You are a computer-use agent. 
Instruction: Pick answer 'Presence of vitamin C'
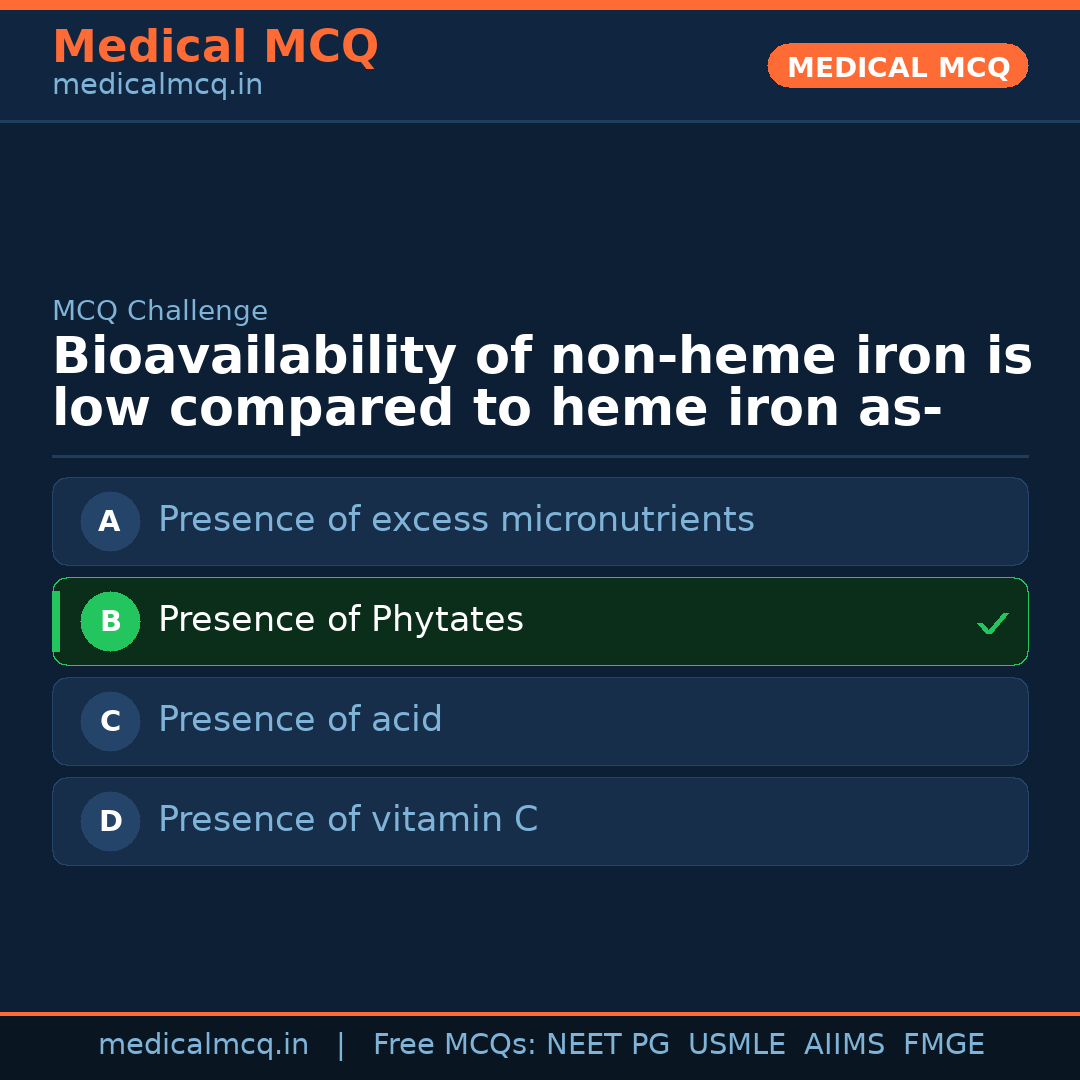pyautogui.click(x=348, y=820)
